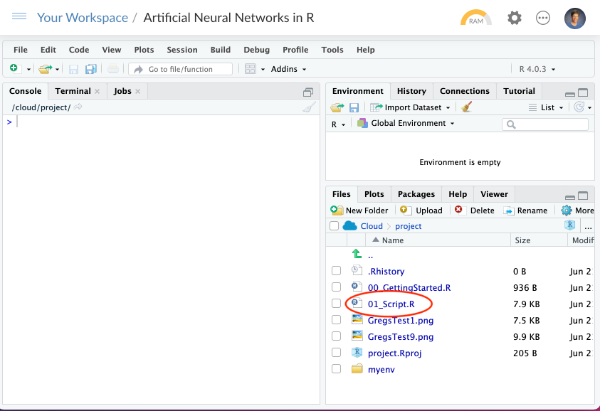Click the Upload button
The width and height of the screenshot is (600, 411).
click(421, 210)
